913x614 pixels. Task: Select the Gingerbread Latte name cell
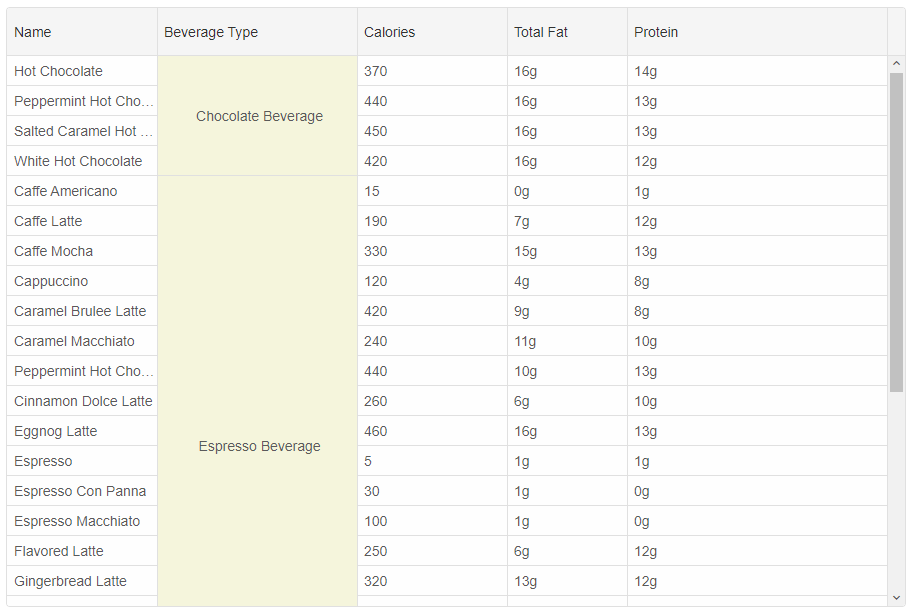(x=82, y=581)
